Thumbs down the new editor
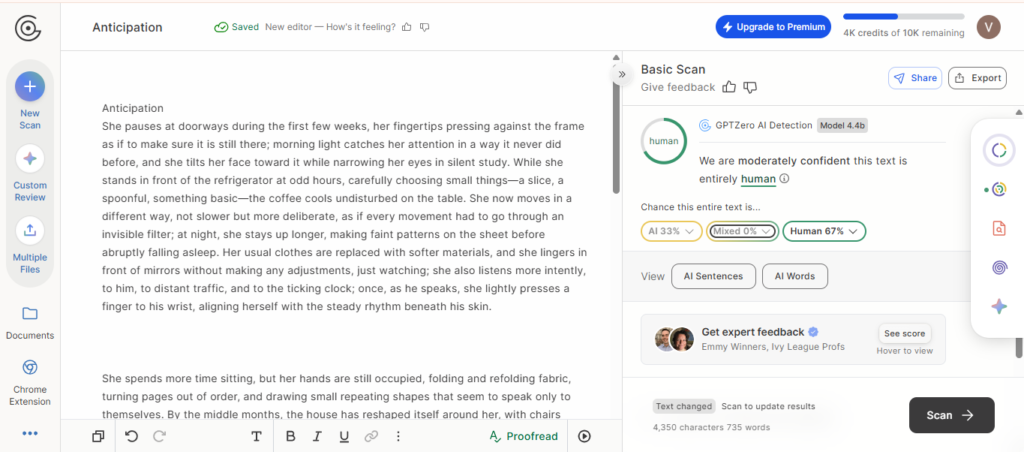Image resolution: width=1024 pixels, height=452 pixels. click(x=424, y=27)
